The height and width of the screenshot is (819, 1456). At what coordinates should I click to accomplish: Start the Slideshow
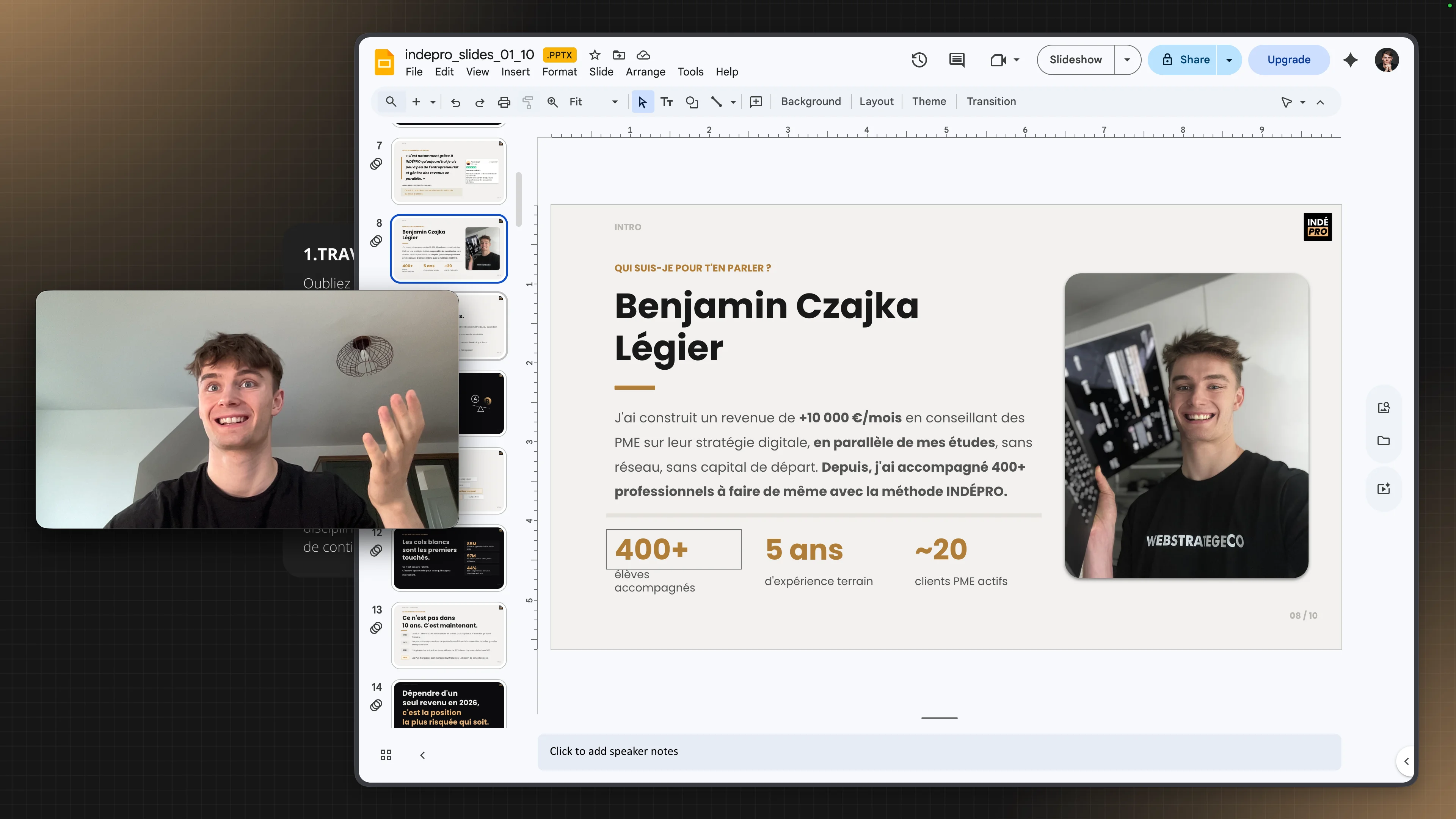(1076, 60)
